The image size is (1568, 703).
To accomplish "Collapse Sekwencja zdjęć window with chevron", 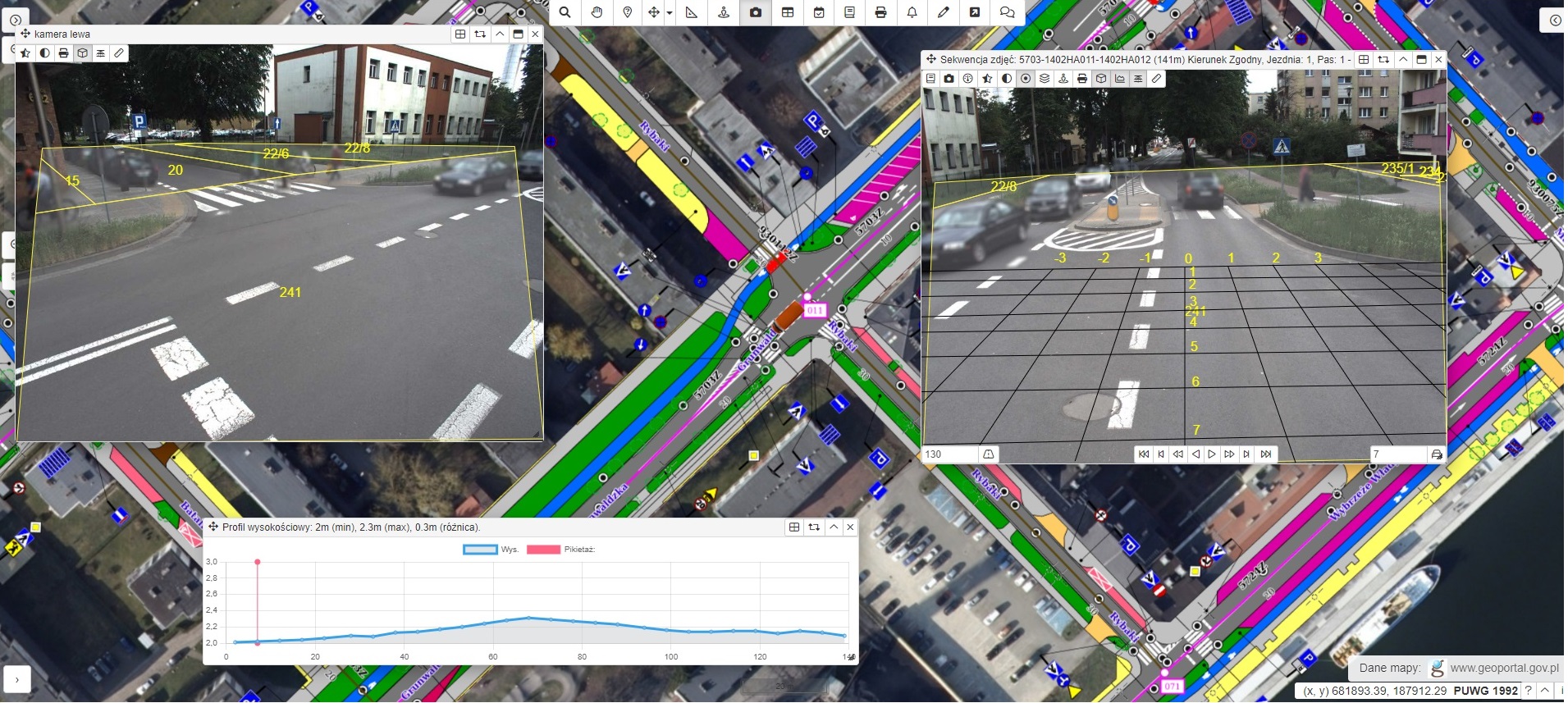I will tap(1403, 59).
